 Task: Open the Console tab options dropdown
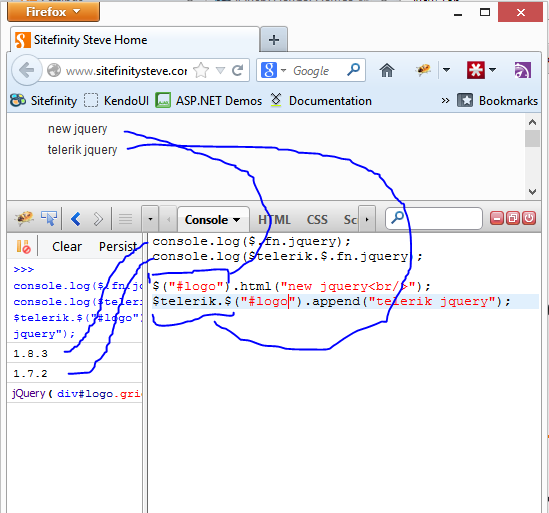[236, 220]
